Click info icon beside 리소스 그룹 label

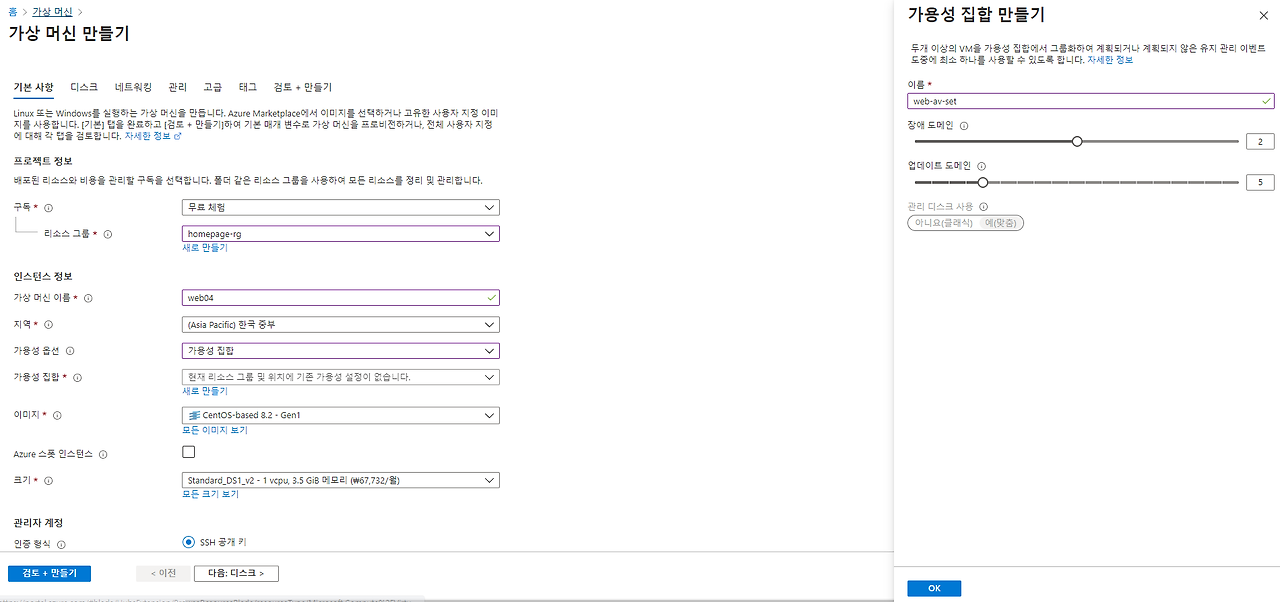tap(108, 234)
